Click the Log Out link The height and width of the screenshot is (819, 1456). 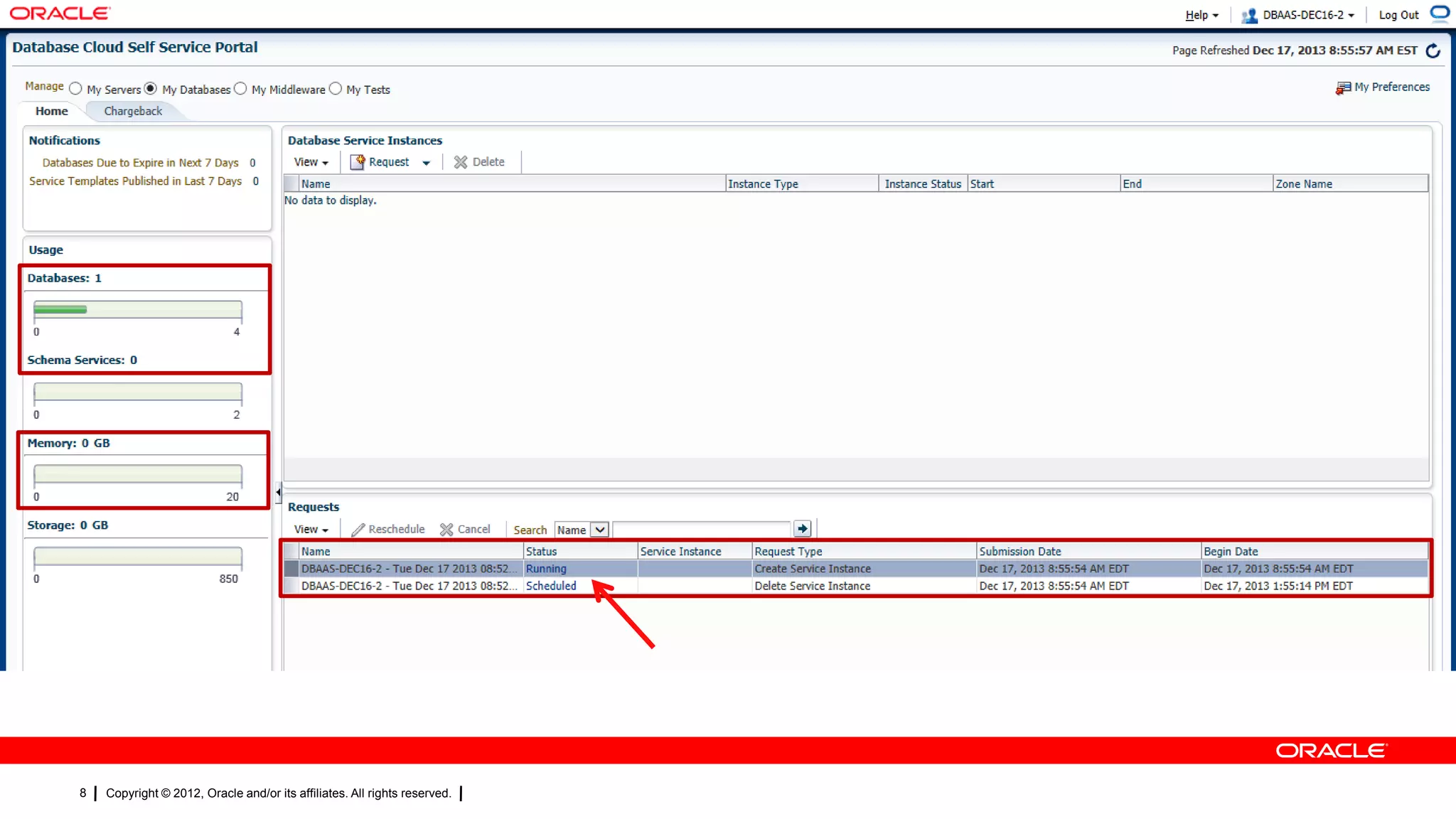pos(1398,15)
